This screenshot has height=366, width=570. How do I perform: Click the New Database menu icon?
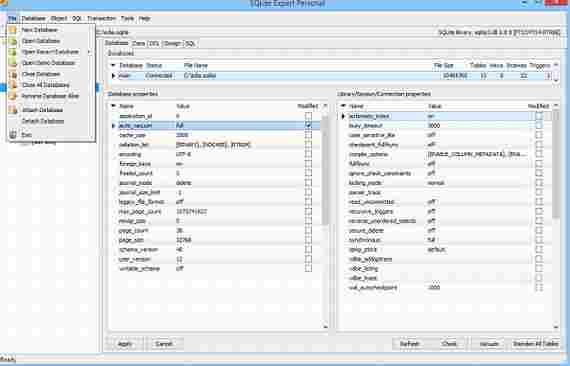(13, 30)
